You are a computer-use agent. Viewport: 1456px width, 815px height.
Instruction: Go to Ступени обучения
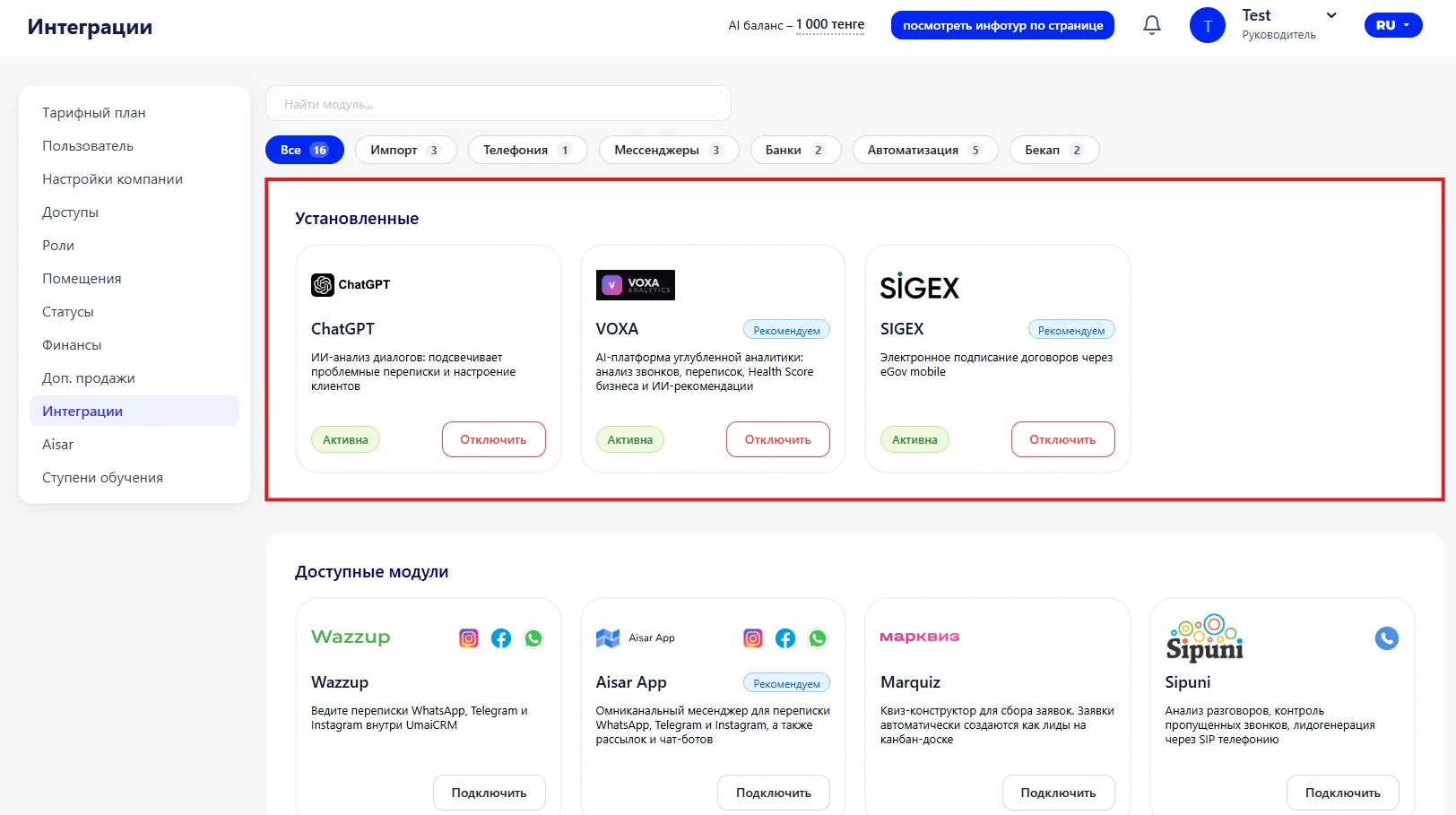click(x=134, y=478)
